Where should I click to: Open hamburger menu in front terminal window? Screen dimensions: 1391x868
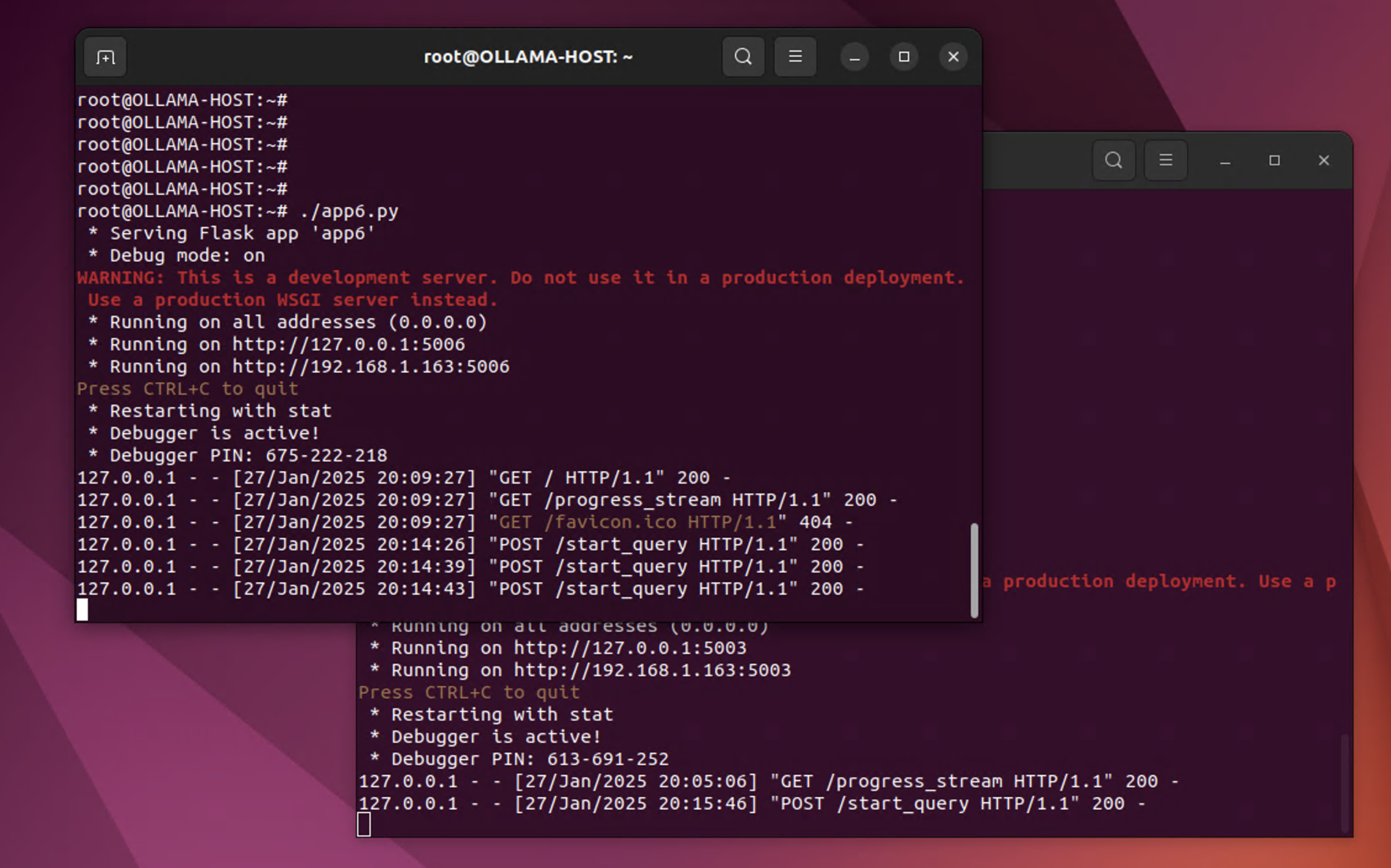(795, 57)
